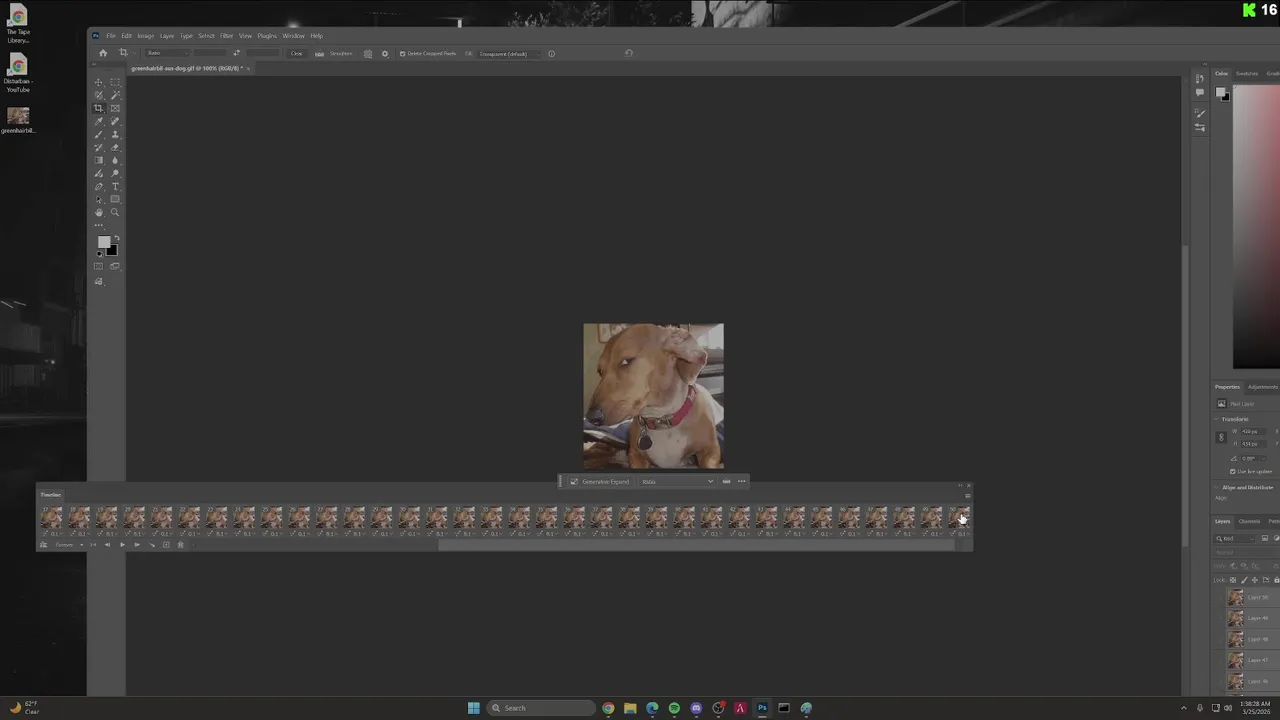This screenshot has width=1280, height=720.
Task: Switch to the Swatches tab
Action: (1247, 73)
